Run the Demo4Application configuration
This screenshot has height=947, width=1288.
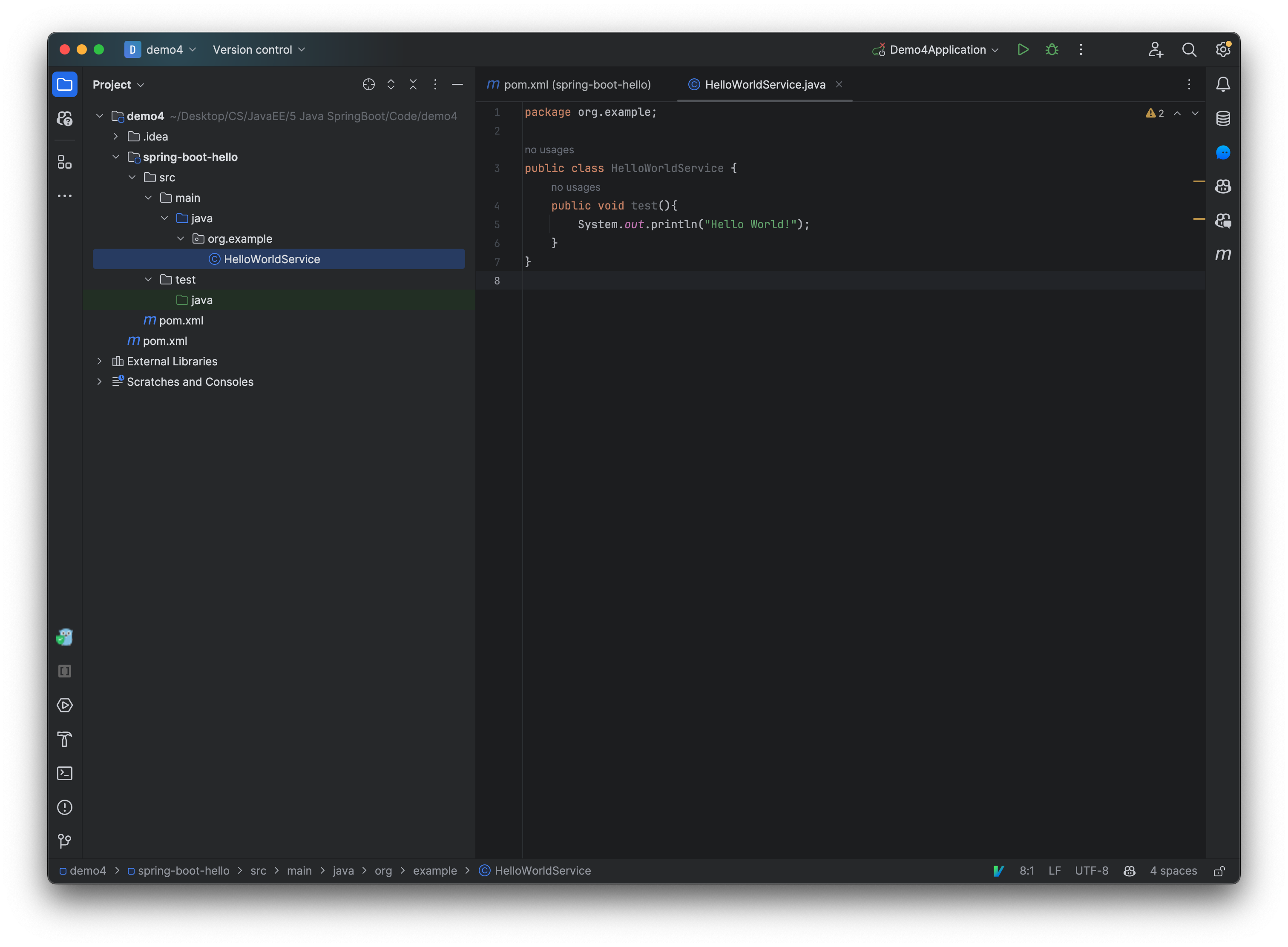point(1023,50)
